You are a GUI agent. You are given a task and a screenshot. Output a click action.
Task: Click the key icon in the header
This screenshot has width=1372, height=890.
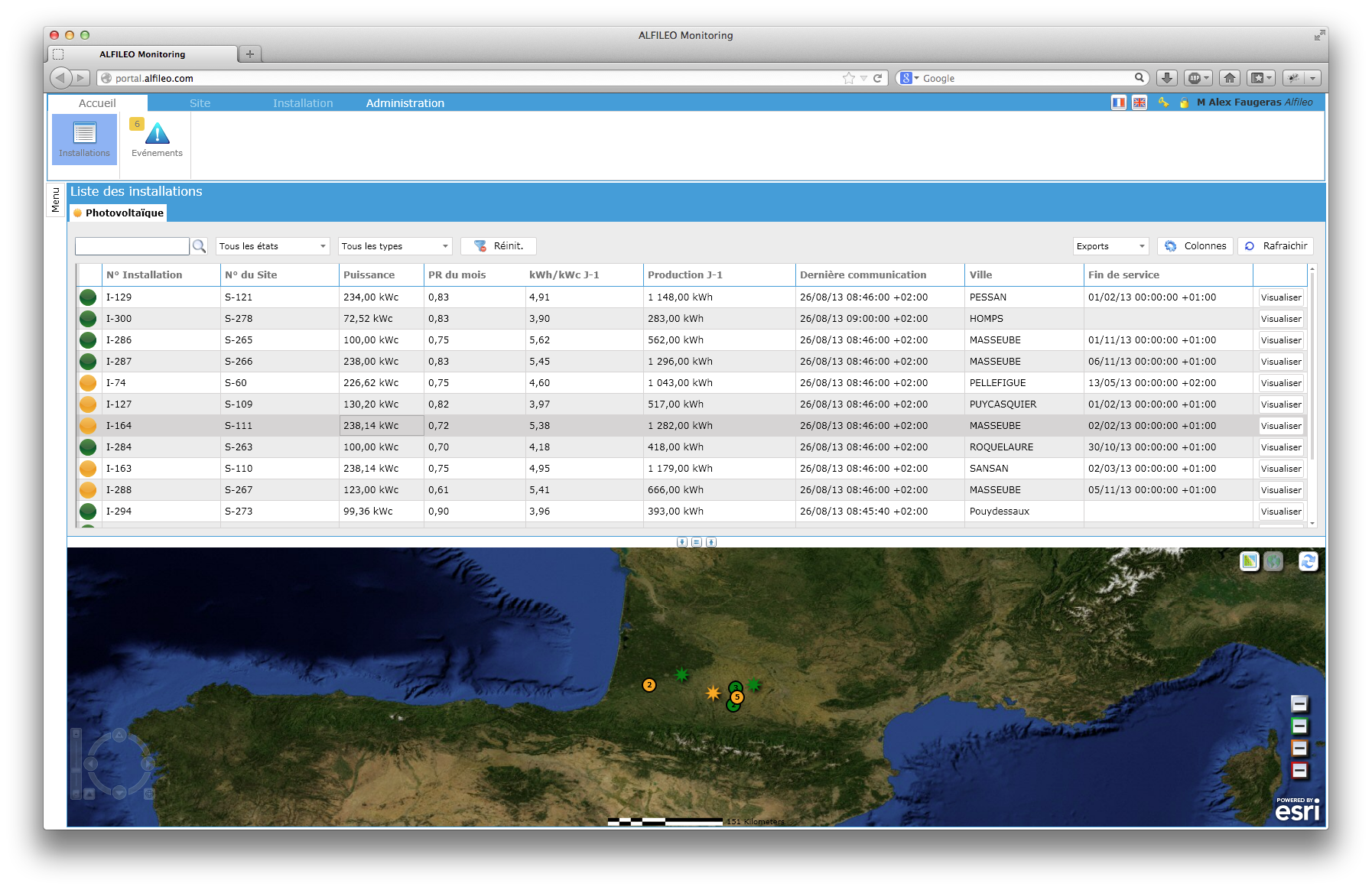[x=1163, y=102]
